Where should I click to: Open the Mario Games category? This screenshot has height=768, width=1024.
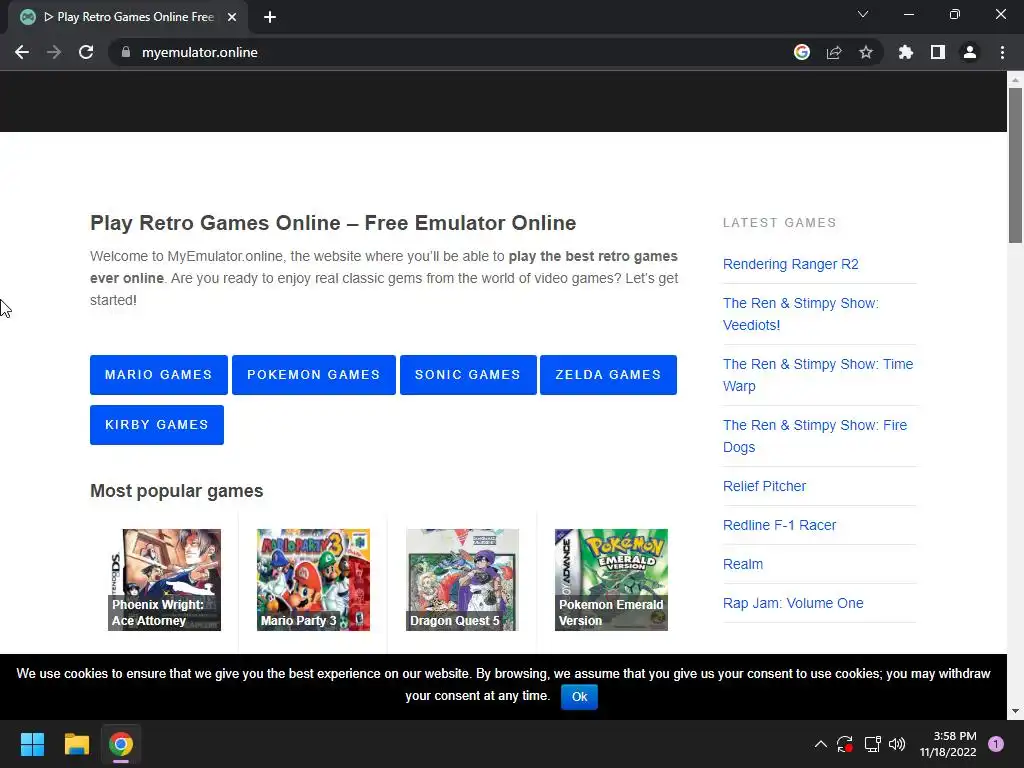[x=159, y=375]
